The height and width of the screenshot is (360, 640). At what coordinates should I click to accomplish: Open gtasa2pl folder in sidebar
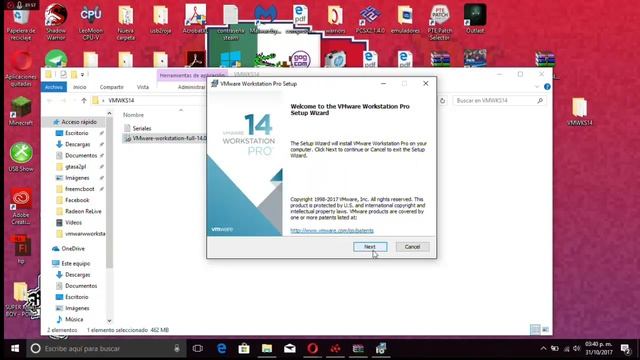(x=76, y=167)
